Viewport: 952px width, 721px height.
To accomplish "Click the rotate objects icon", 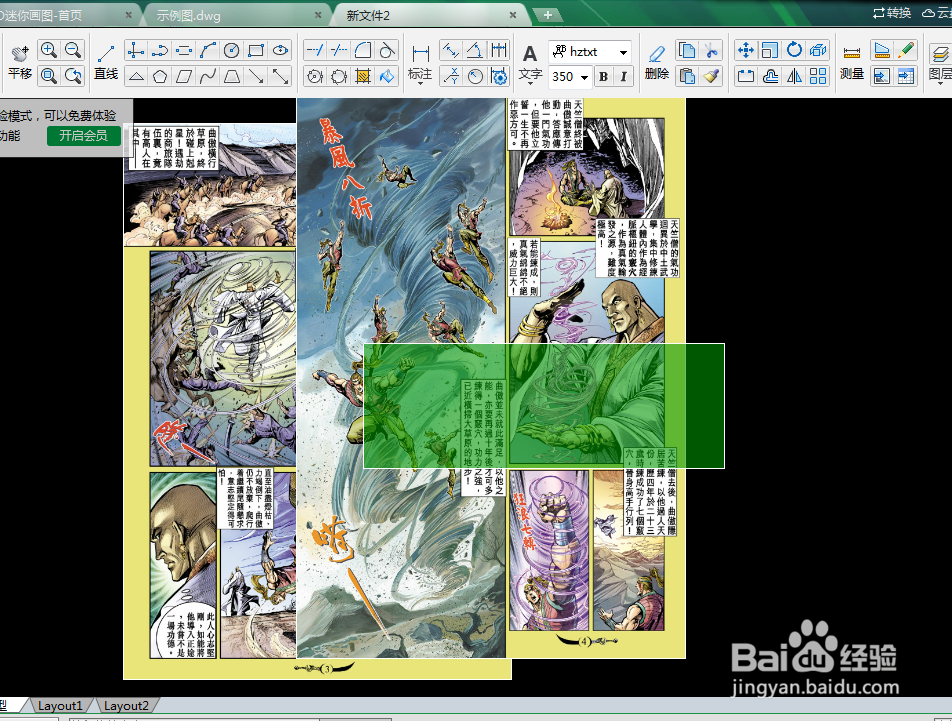I will click(794, 50).
